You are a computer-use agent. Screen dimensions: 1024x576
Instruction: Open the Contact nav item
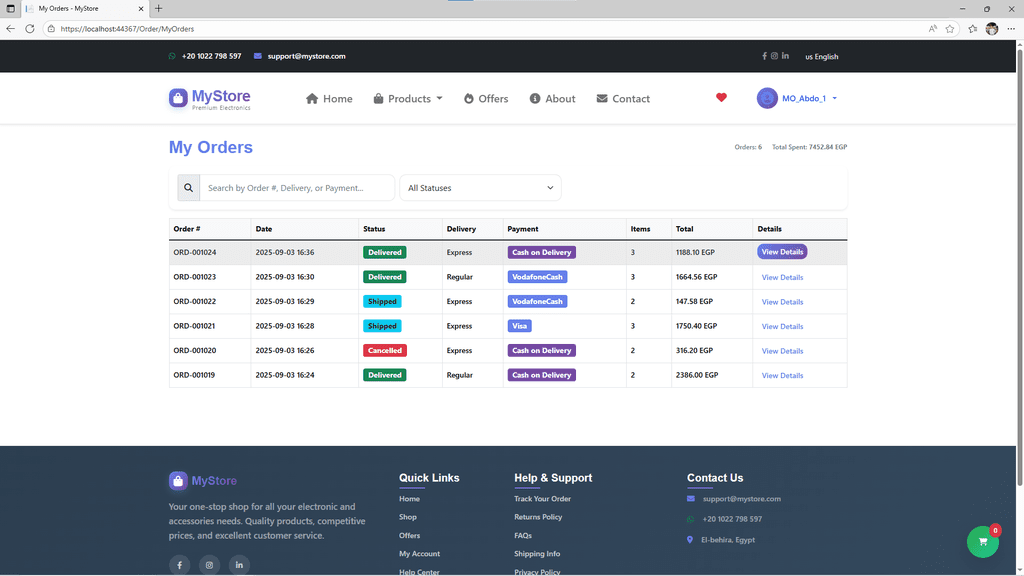(623, 99)
